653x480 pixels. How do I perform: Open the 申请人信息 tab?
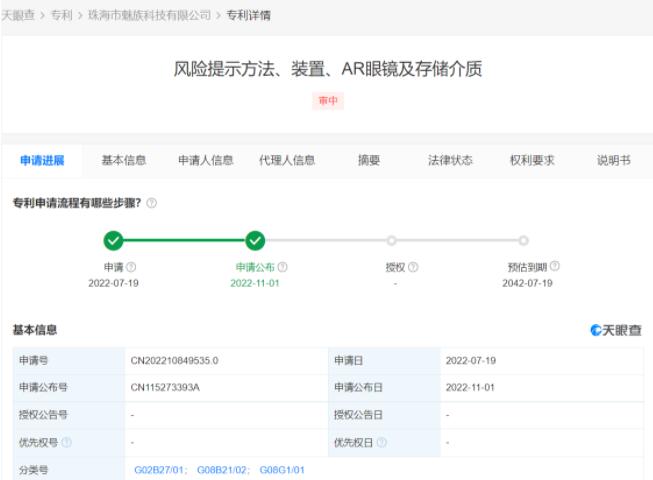(x=205, y=160)
